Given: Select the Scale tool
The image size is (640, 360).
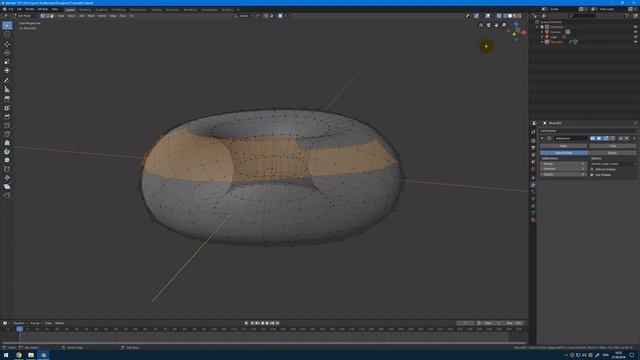Looking at the screenshot, I should point(7,62).
